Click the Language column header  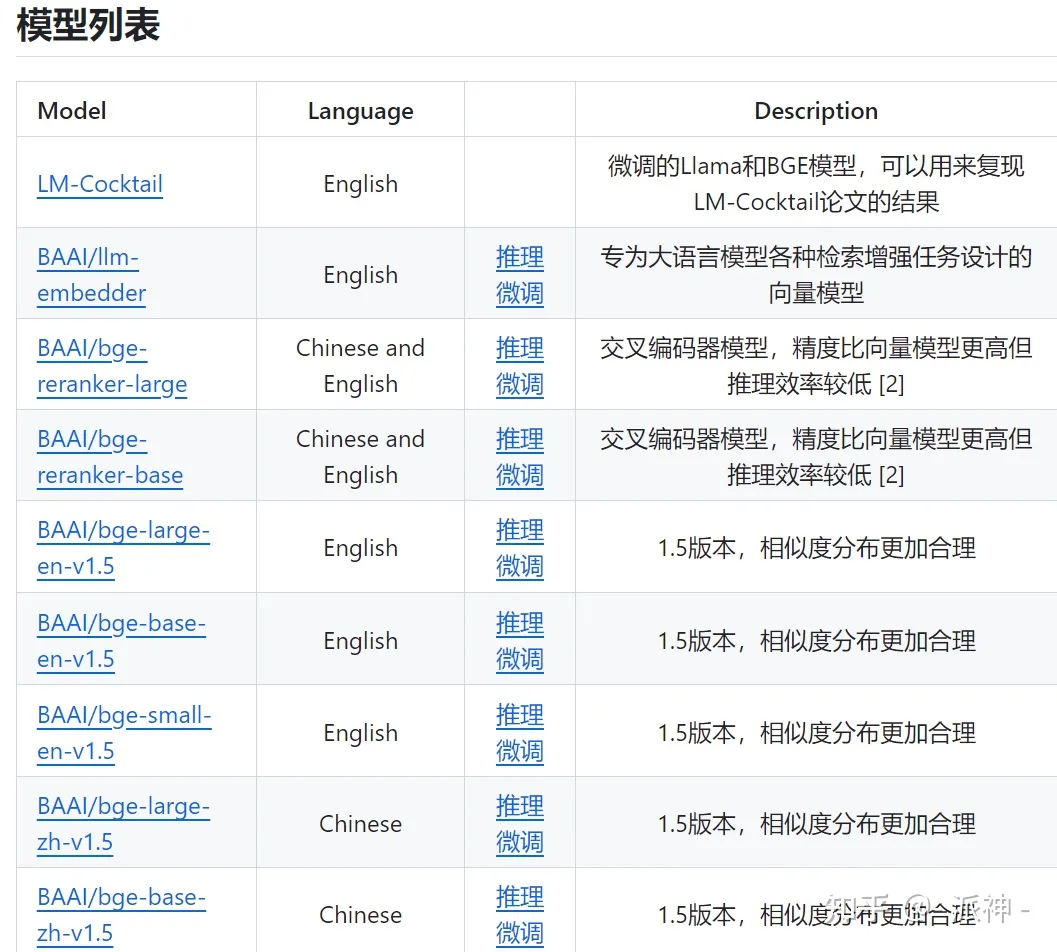pyautogui.click(x=361, y=111)
